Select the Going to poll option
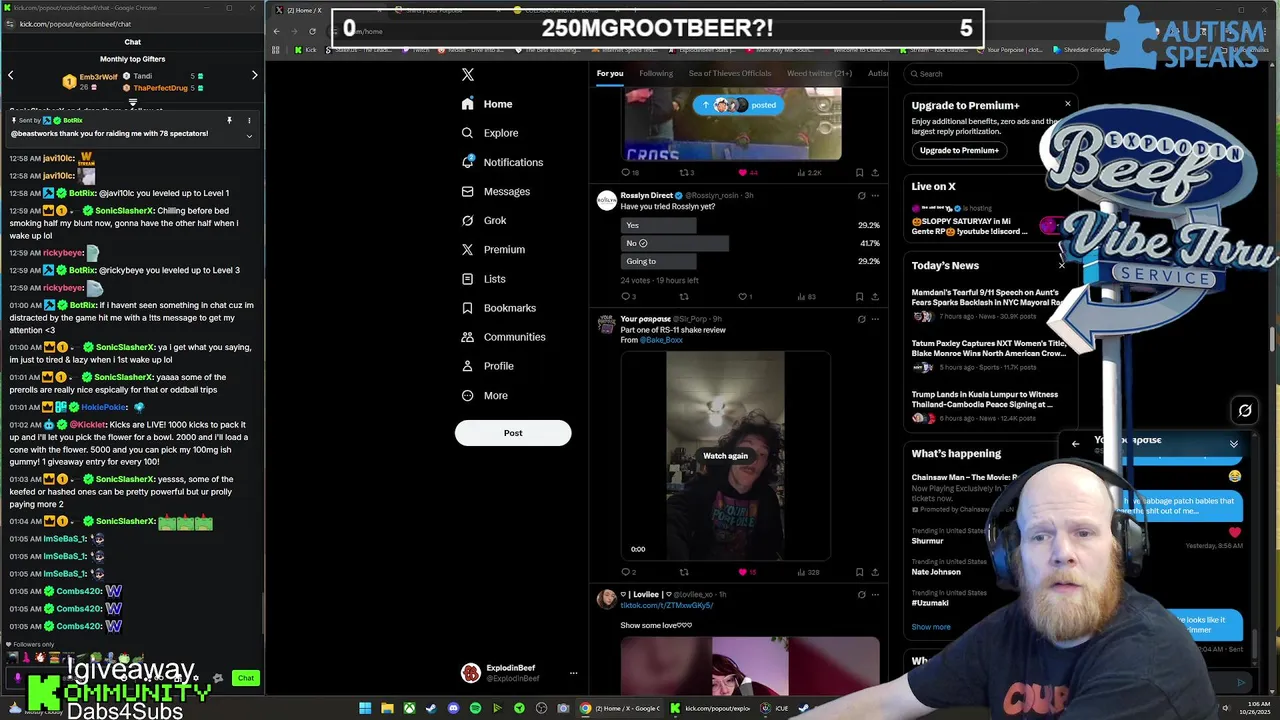 658,261
